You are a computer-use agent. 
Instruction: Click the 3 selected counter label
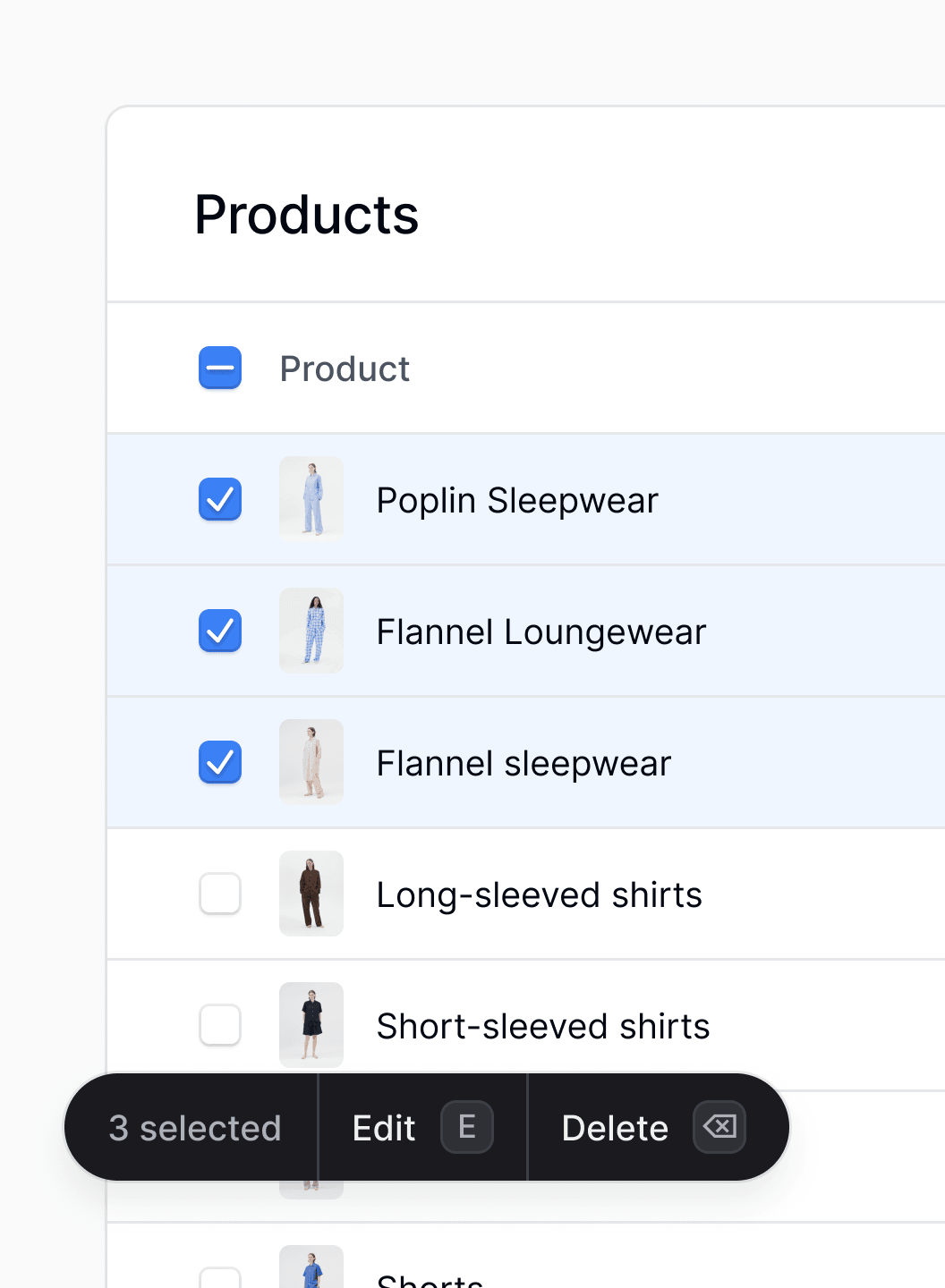click(x=195, y=1128)
